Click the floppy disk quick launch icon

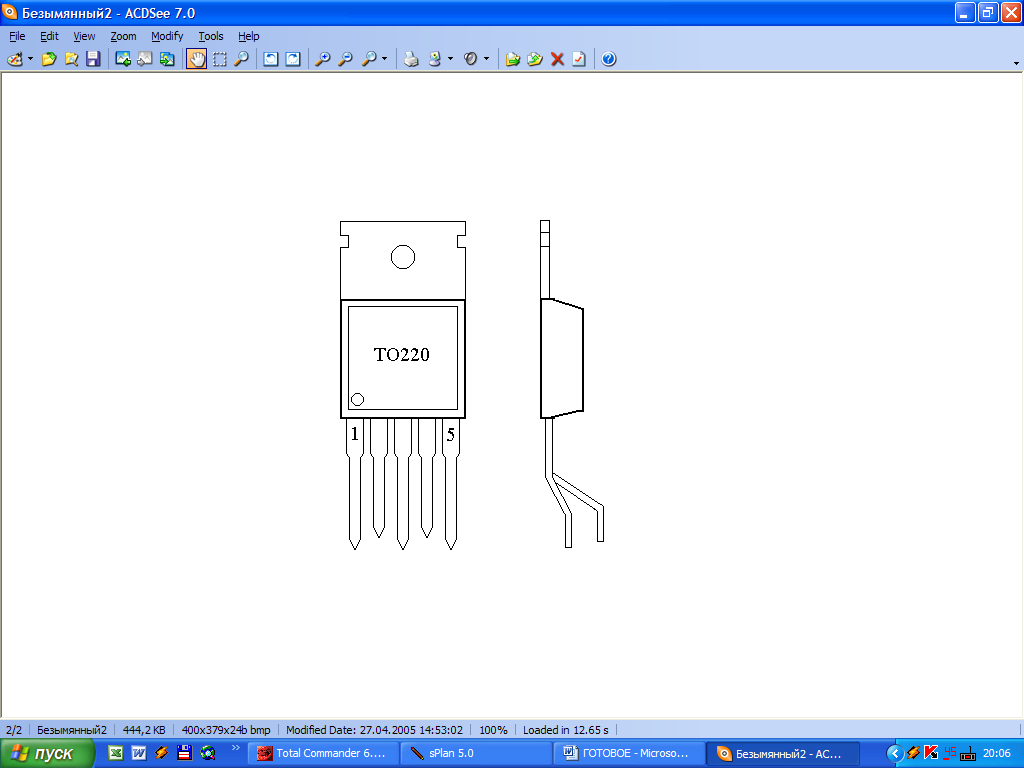click(185, 753)
